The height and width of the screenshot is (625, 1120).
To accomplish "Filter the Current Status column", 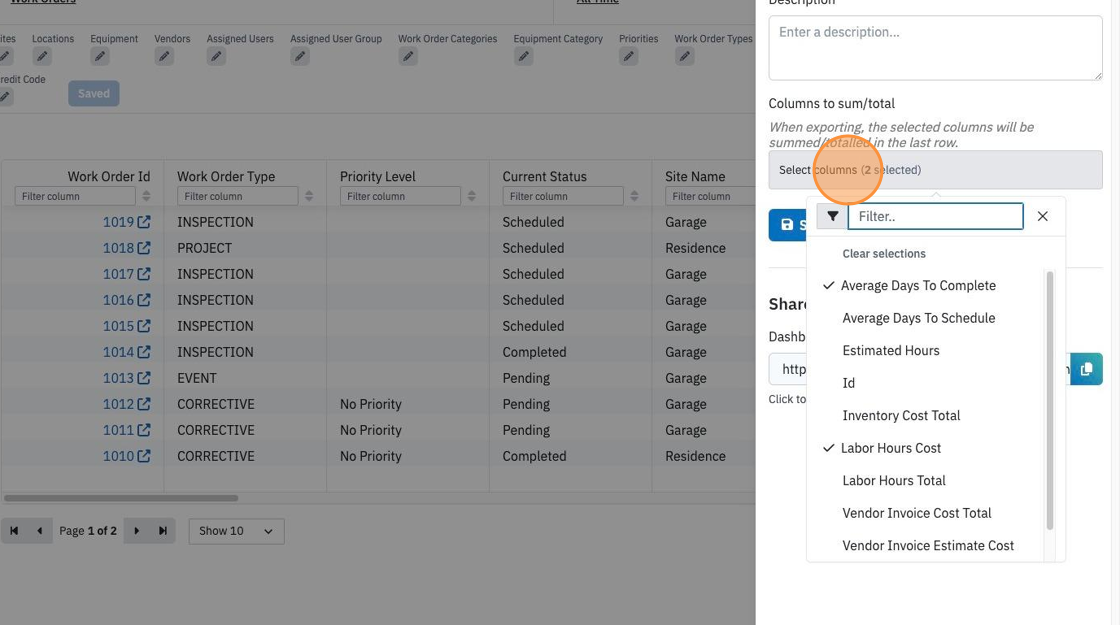I will [563, 196].
